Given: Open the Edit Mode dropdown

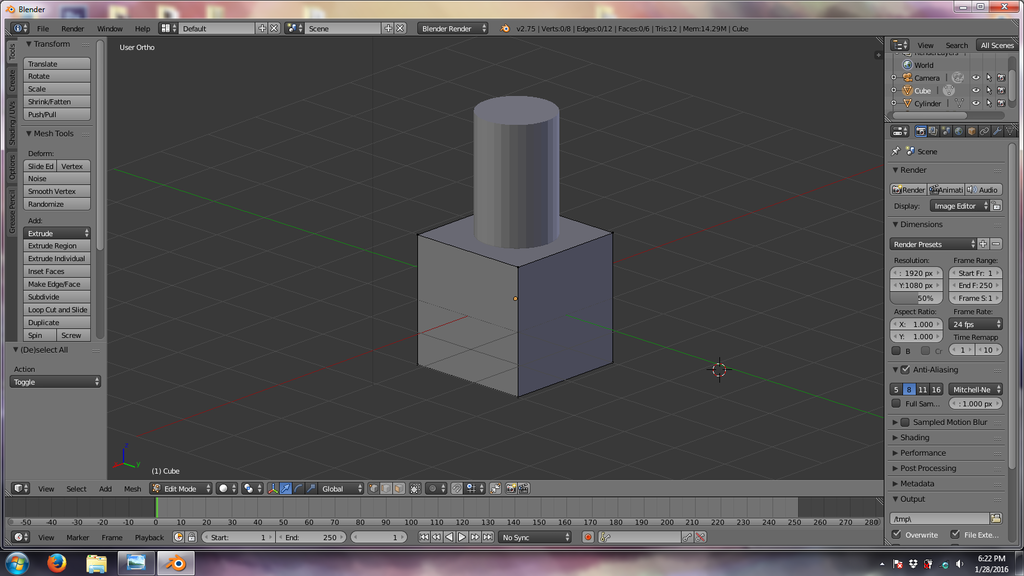Looking at the screenshot, I should tap(181, 489).
